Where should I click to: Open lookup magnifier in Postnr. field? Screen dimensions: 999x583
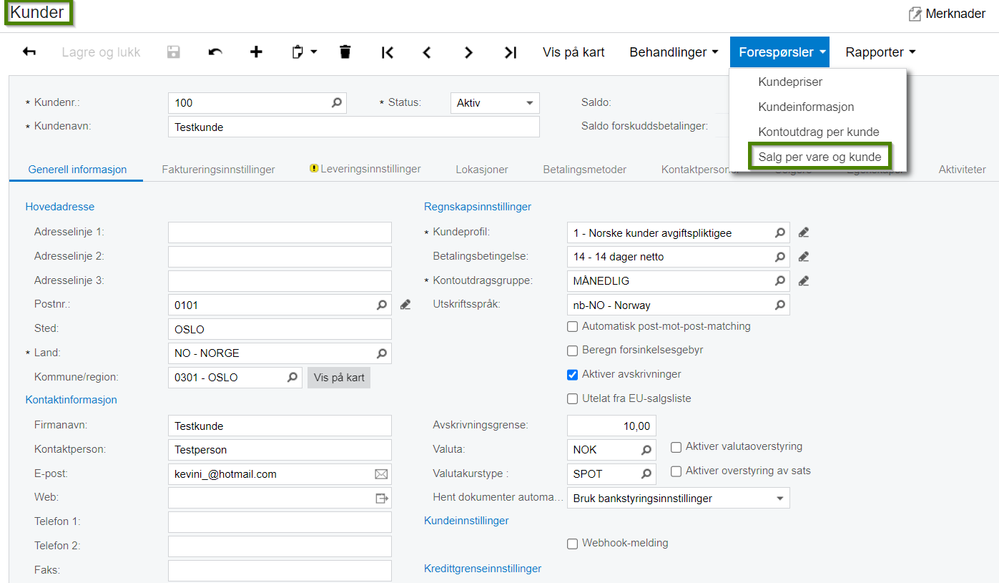click(382, 305)
